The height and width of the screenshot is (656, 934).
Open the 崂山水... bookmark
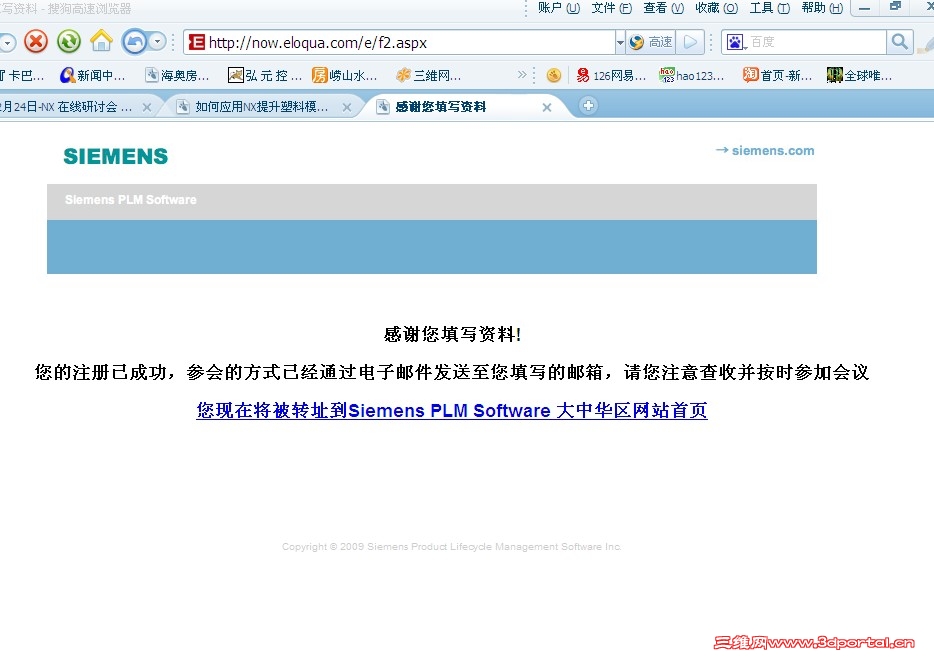(345, 76)
